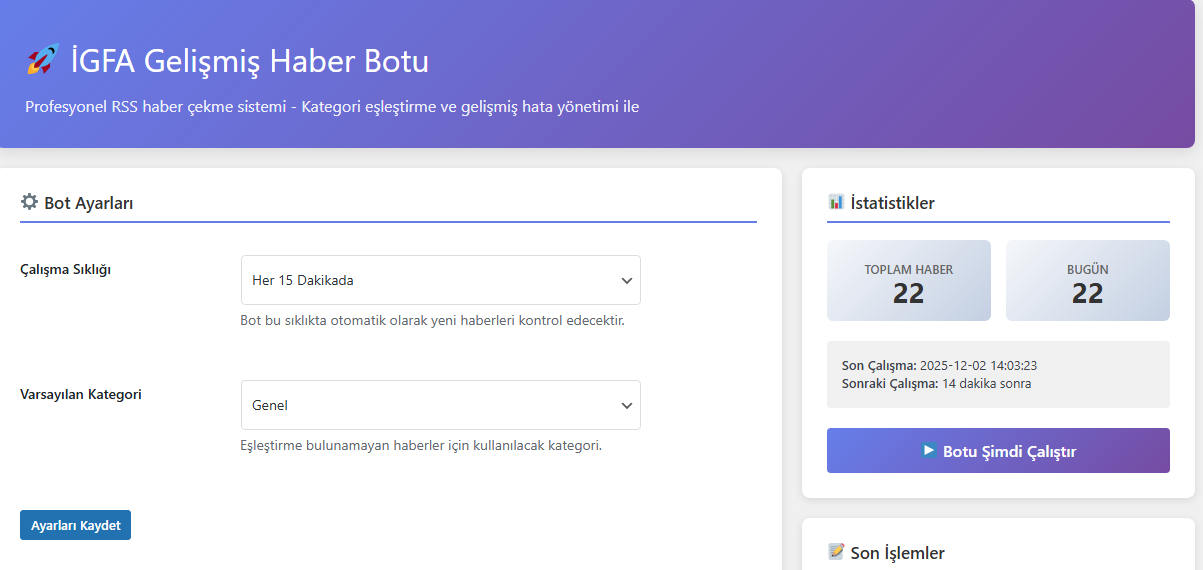The width and height of the screenshot is (1203, 570).
Task: Click the chevron arrow on the Genel selector
Action: 627,405
